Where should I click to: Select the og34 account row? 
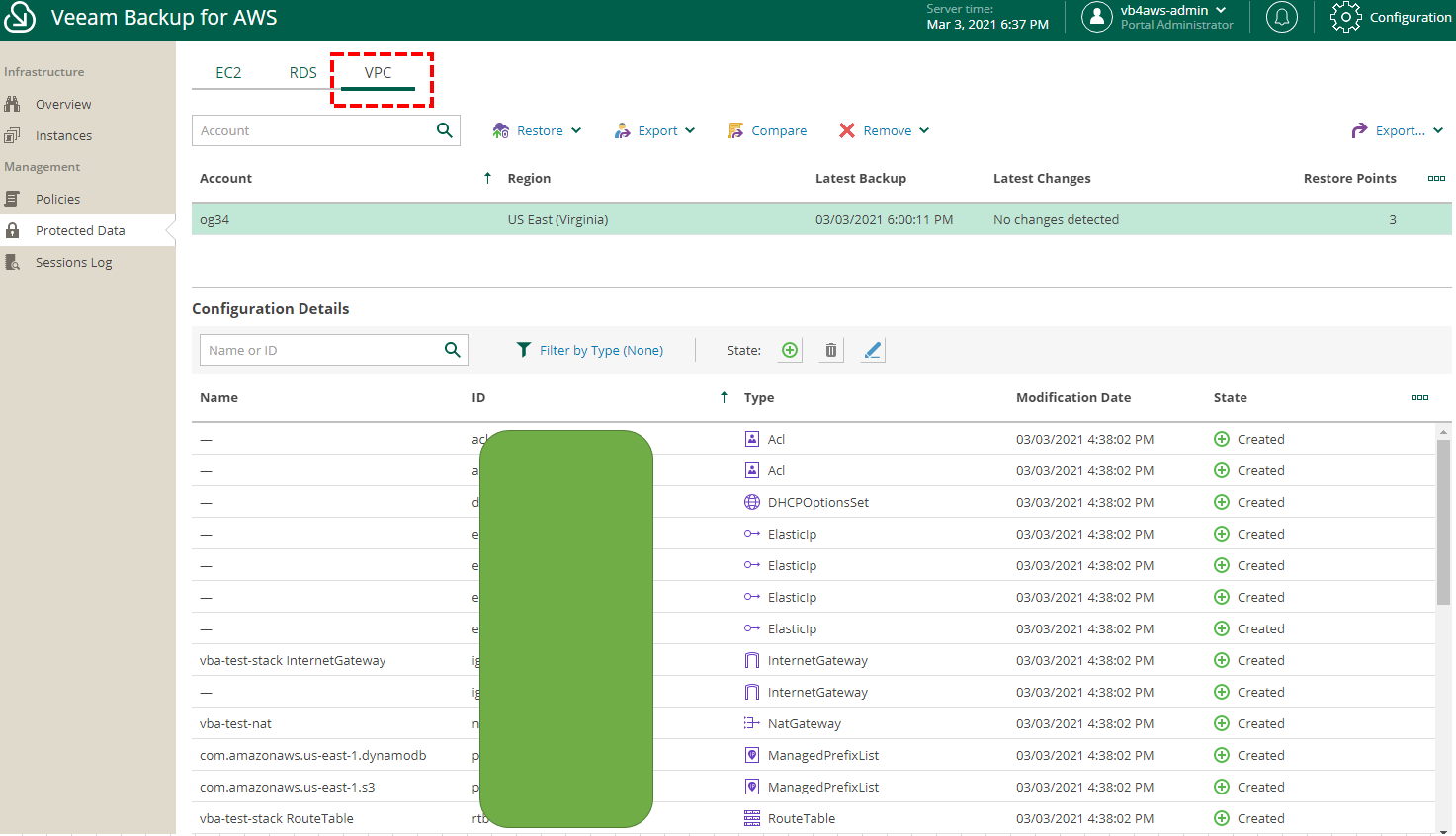[x=821, y=219]
